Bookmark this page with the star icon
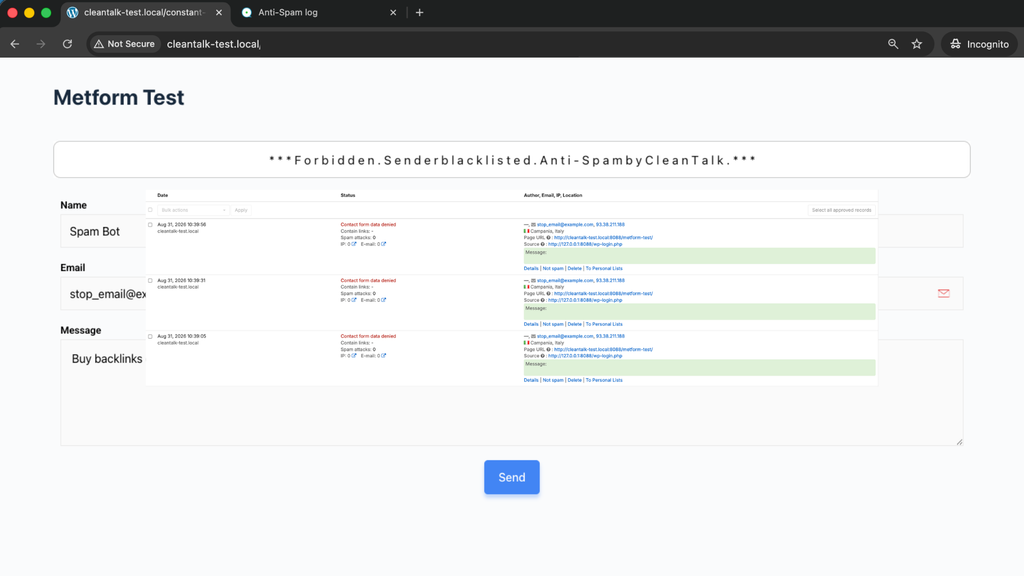The image size is (1024, 576). [917, 44]
